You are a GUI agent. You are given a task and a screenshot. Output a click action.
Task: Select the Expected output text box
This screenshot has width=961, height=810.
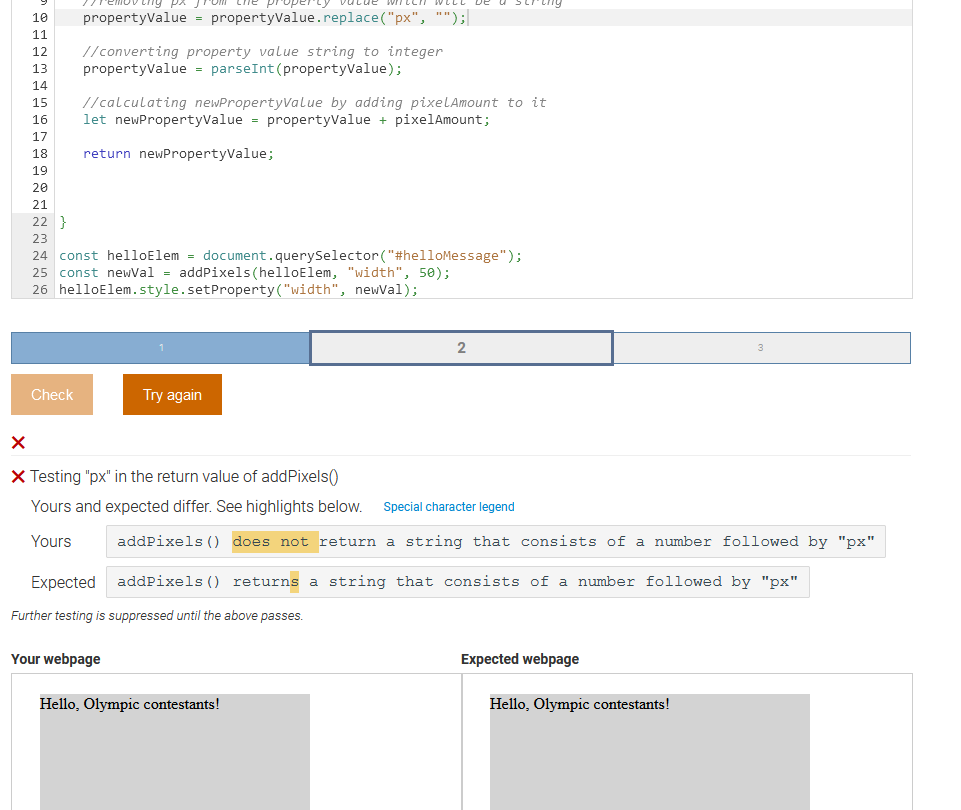(x=456, y=581)
